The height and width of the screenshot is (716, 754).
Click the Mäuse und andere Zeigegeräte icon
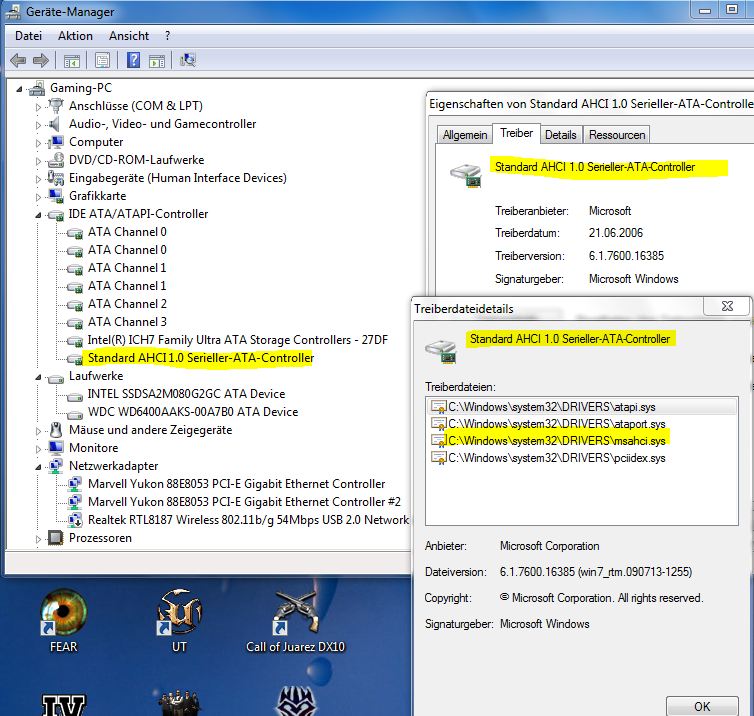(56, 430)
